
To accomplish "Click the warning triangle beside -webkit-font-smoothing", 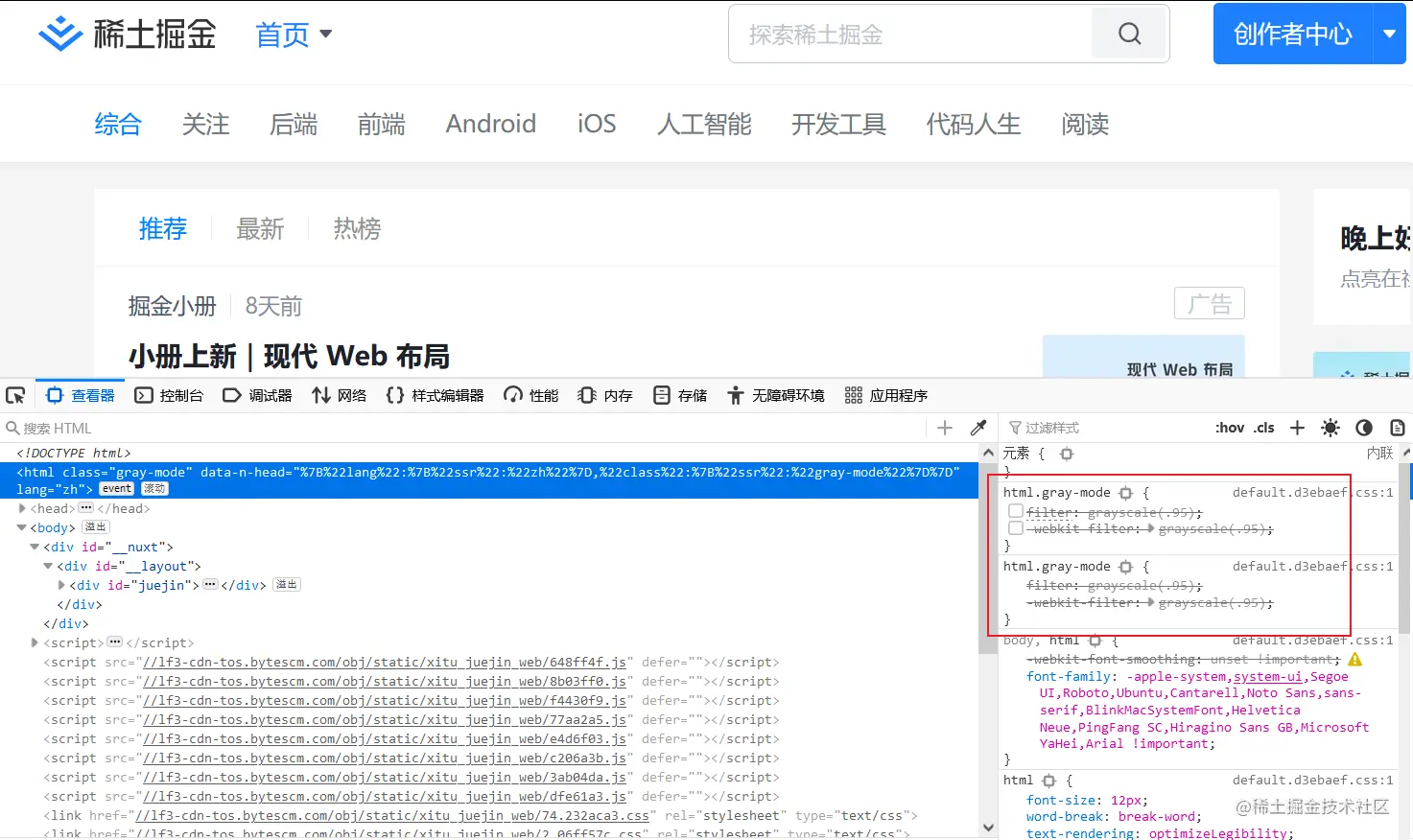I will pyautogui.click(x=1355, y=660).
